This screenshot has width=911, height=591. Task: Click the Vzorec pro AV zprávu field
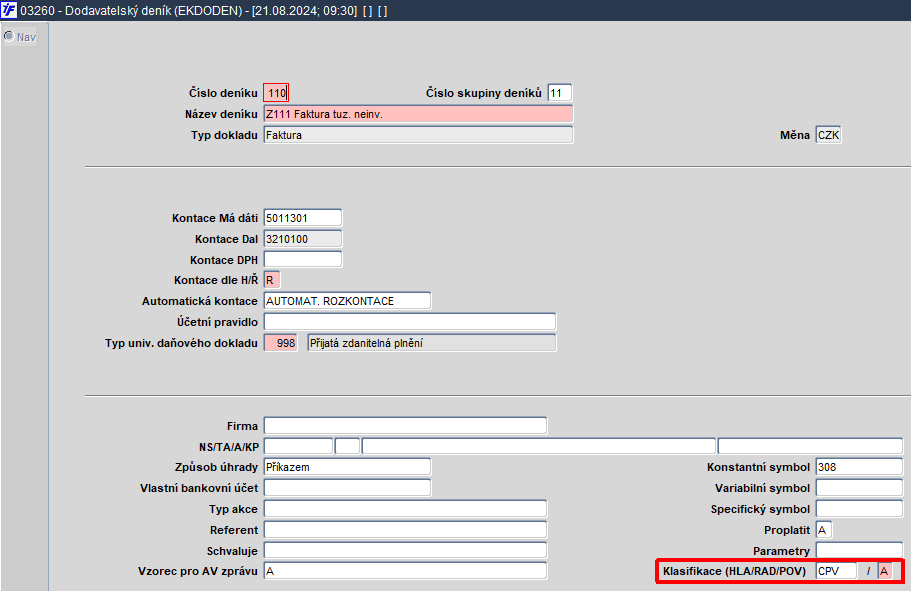pyautogui.click(x=405, y=571)
